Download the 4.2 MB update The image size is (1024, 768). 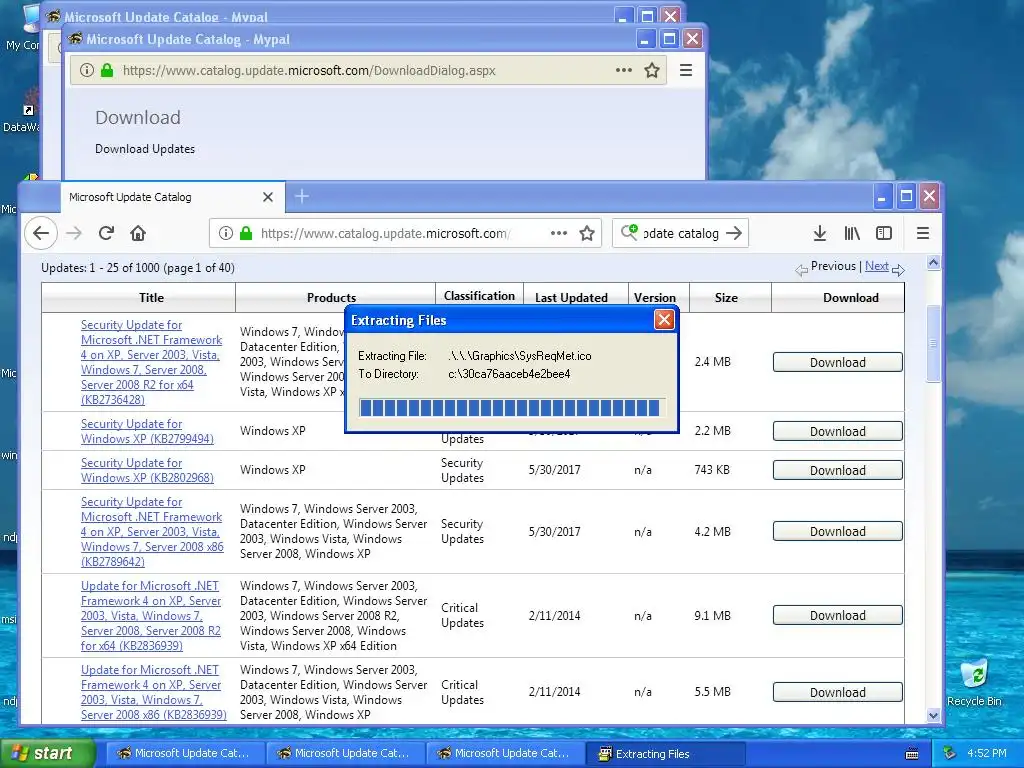point(838,532)
